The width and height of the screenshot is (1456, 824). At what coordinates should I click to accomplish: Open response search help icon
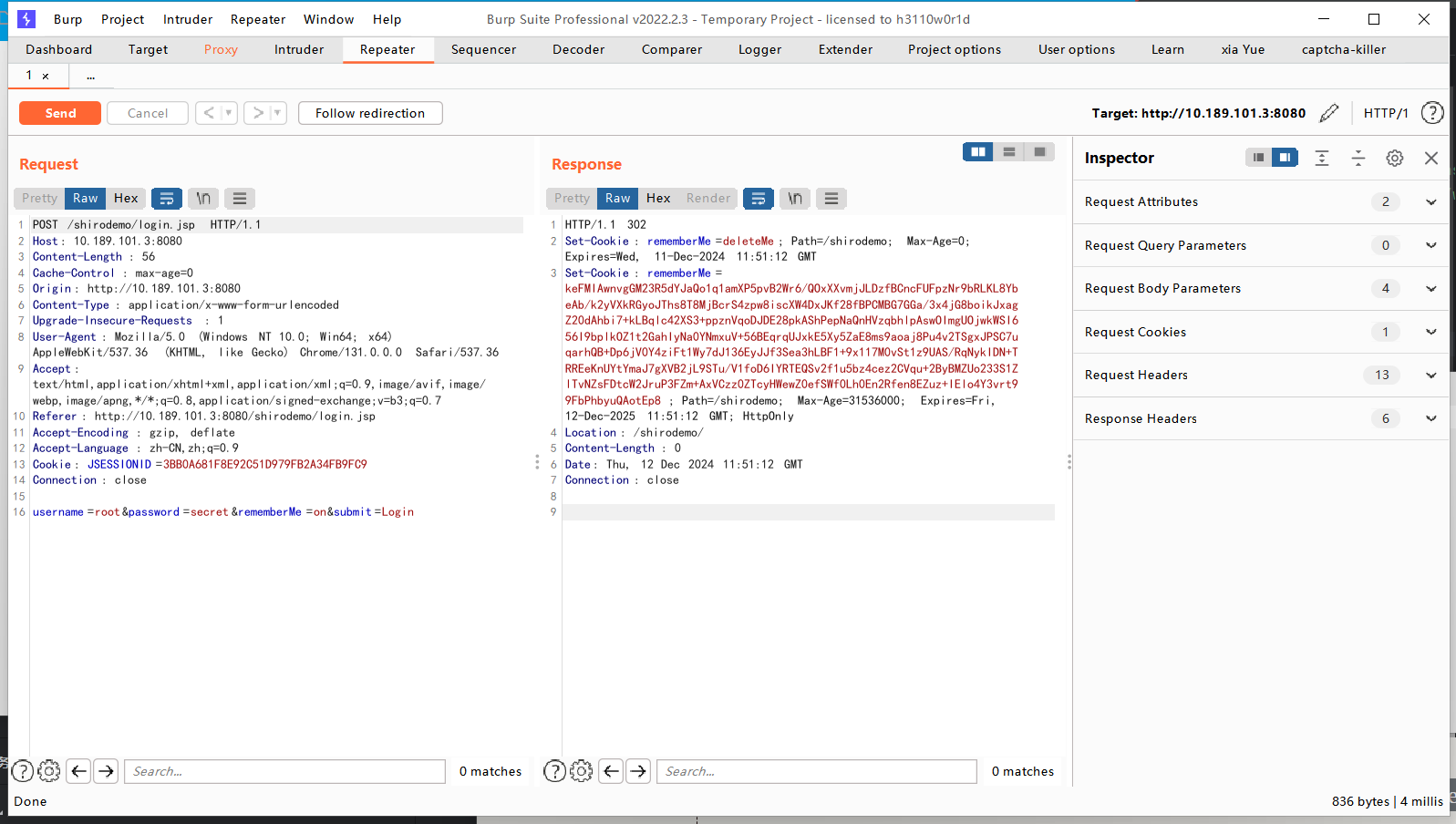pos(554,771)
